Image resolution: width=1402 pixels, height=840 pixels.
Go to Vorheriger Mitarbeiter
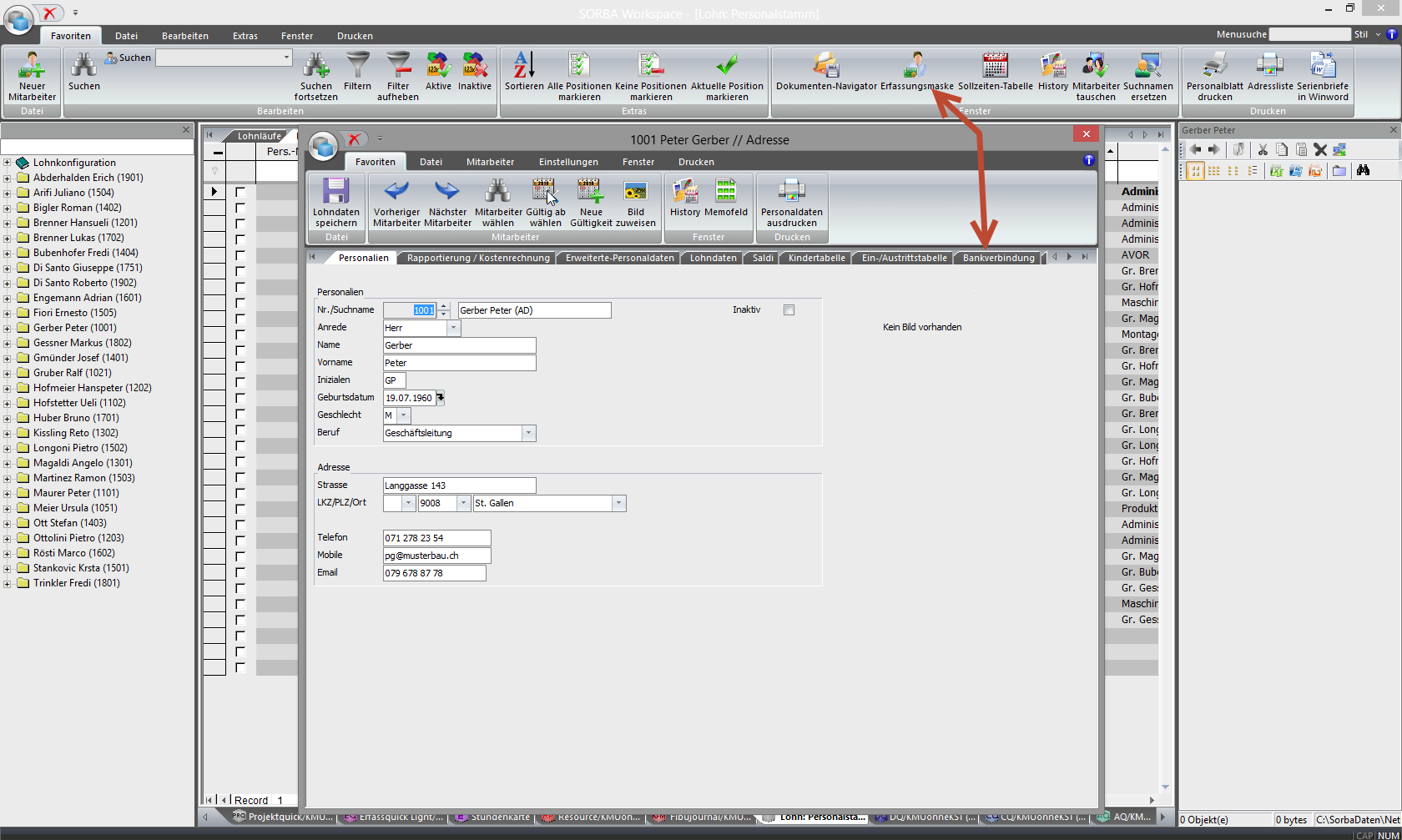click(x=396, y=202)
